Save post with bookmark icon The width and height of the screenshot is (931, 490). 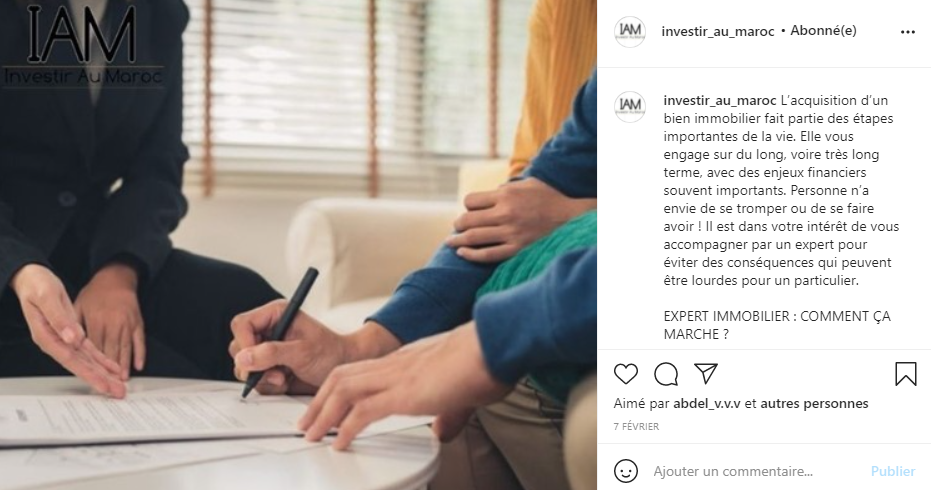[906, 374]
